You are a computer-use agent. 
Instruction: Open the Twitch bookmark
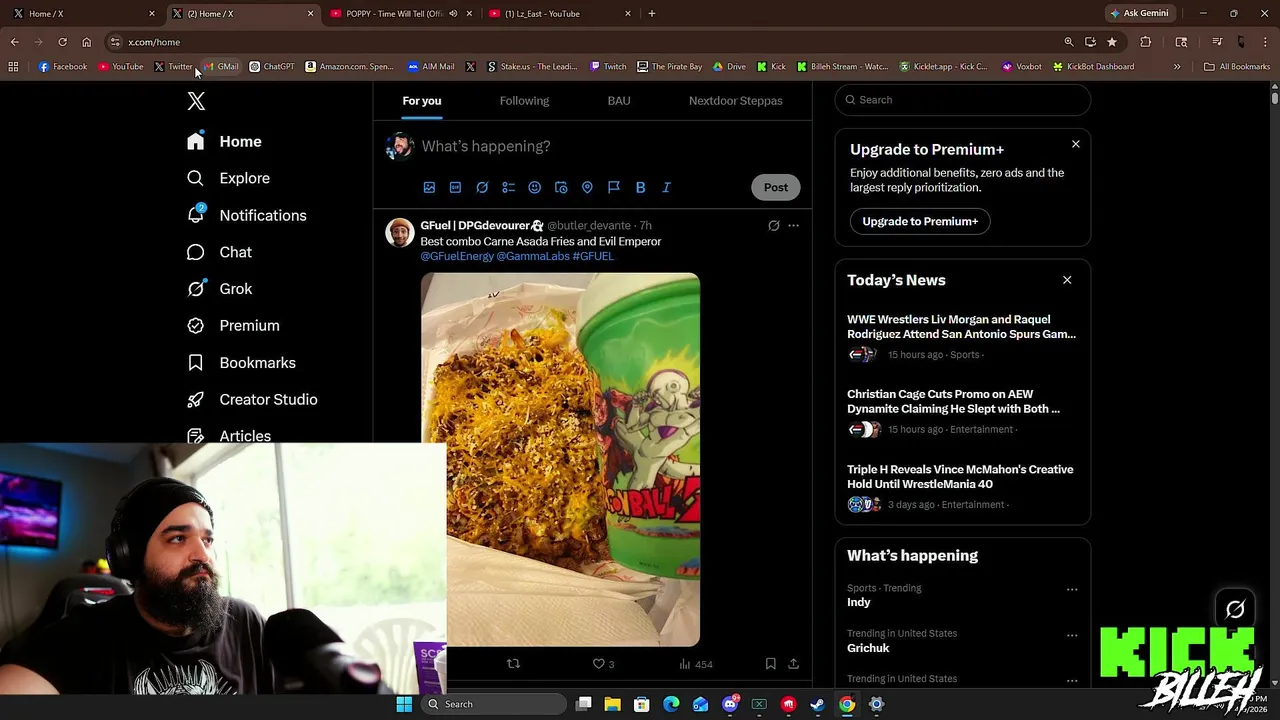[608, 67]
